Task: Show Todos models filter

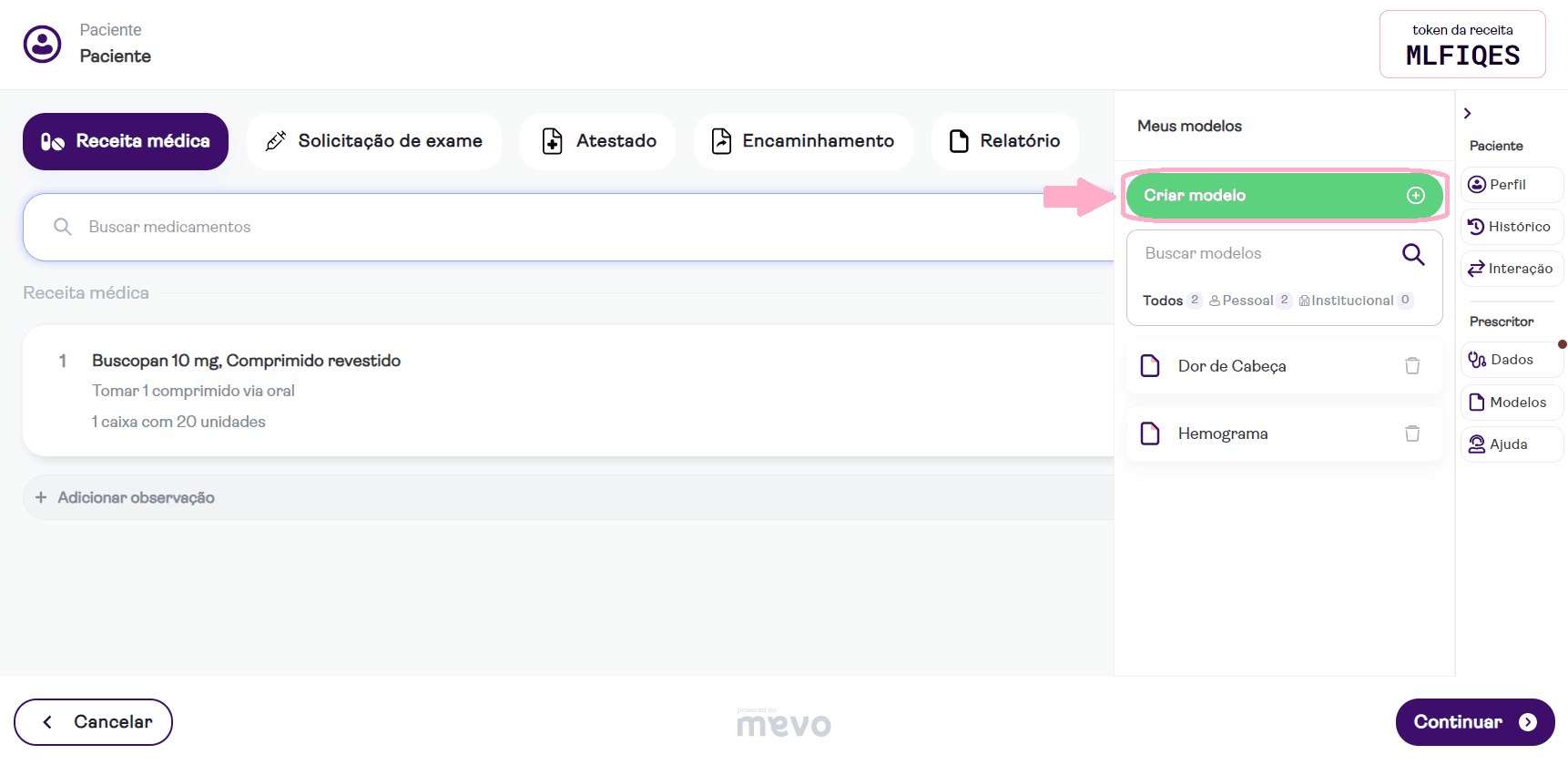Action: coord(1163,301)
